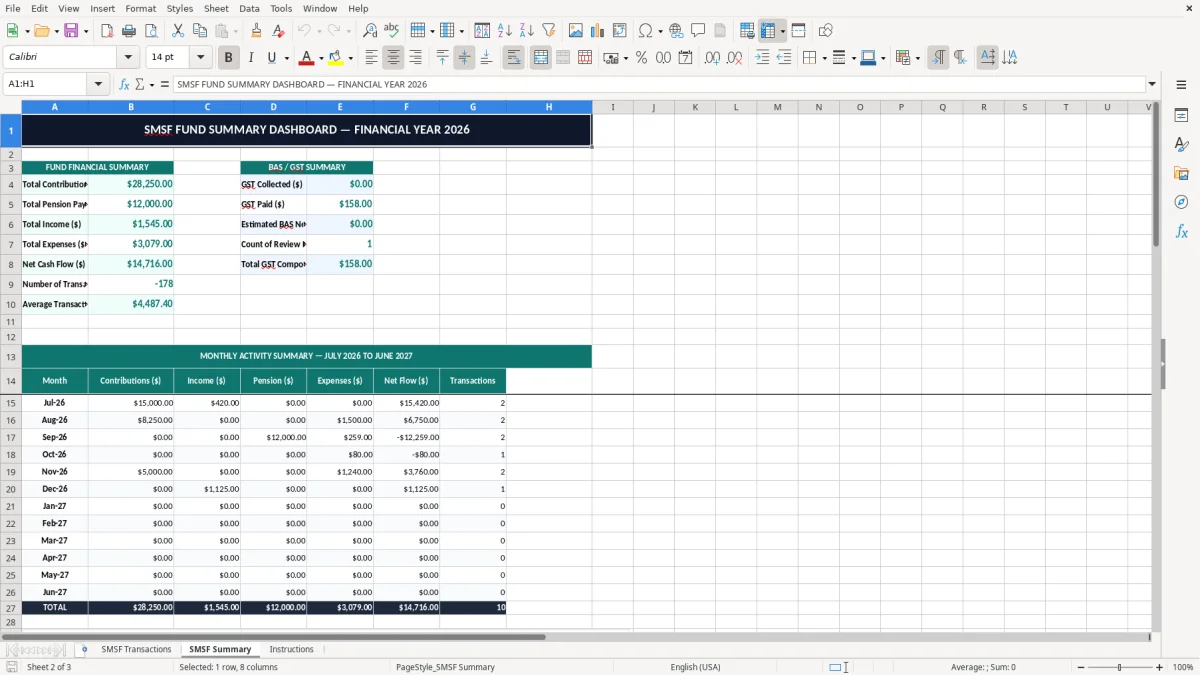The image size is (1200, 675).
Task: Toggle merge and center cells
Action: pyautogui.click(x=541, y=58)
